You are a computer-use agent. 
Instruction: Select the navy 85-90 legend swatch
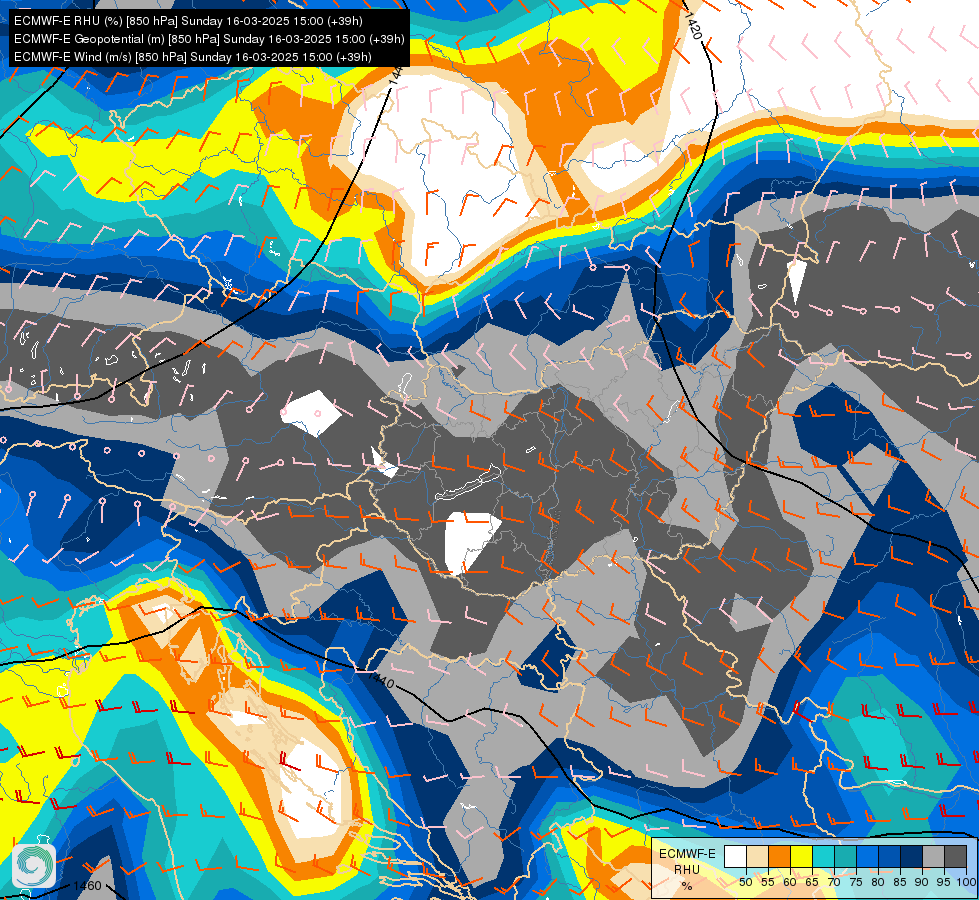(x=912, y=856)
